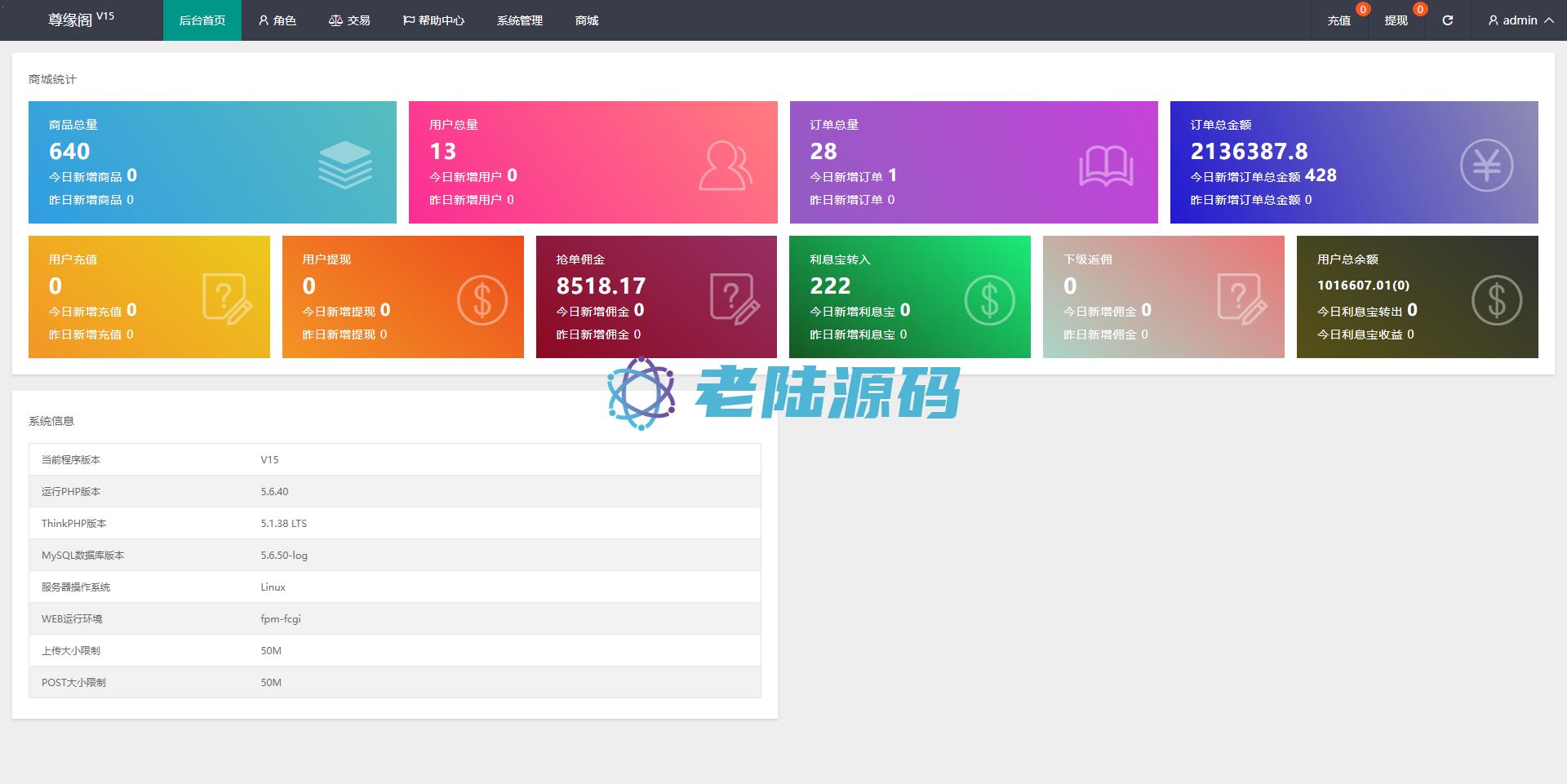Go to the 商城 menu item
Image resolution: width=1567 pixels, height=784 pixels.
click(x=587, y=20)
